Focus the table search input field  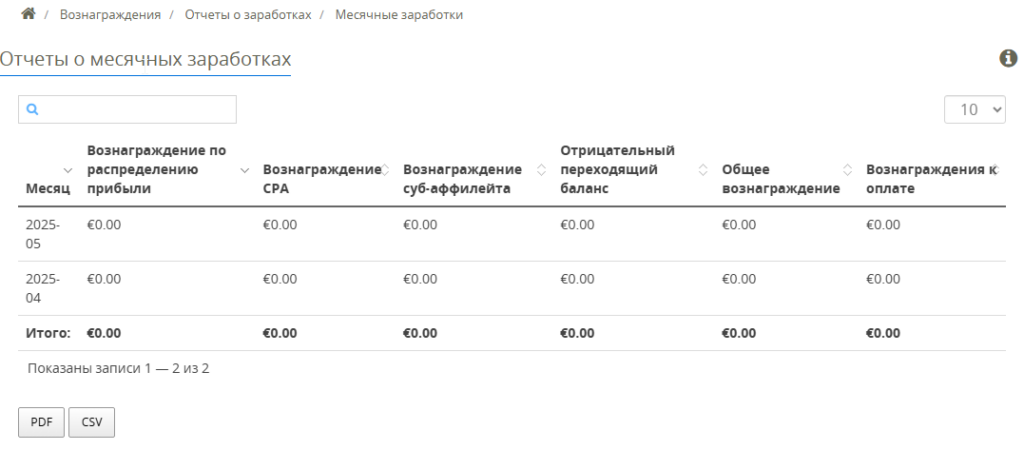pyautogui.click(x=127, y=110)
